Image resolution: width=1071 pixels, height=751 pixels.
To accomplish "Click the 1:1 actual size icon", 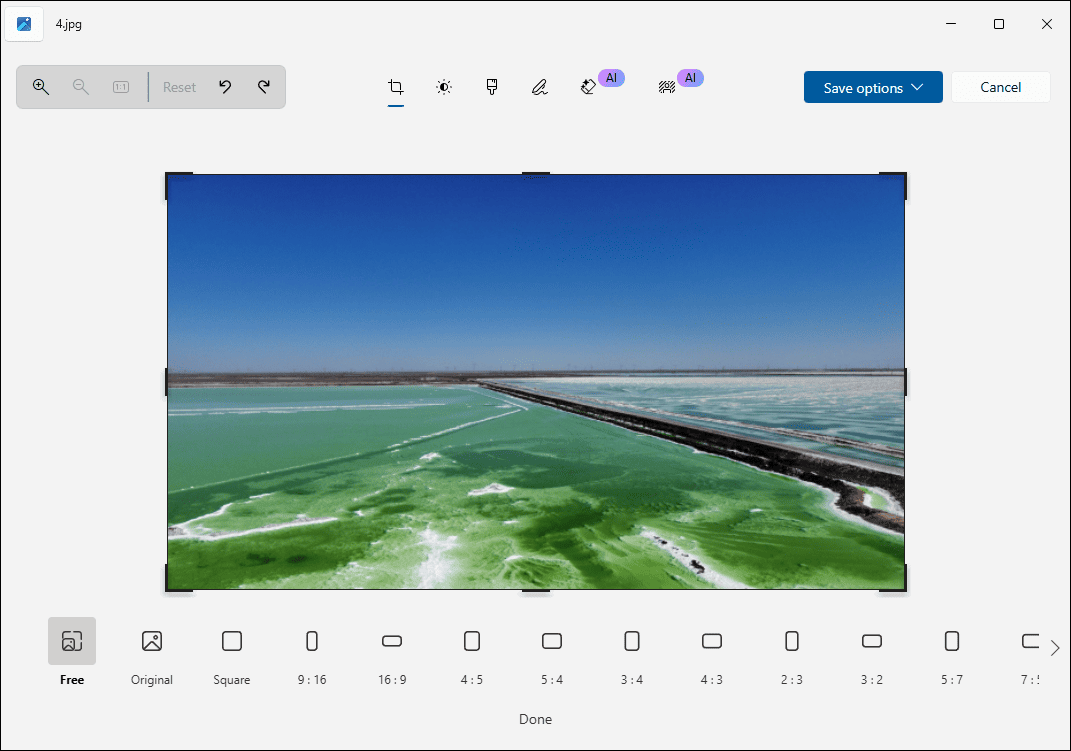I will tap(120, 87).
